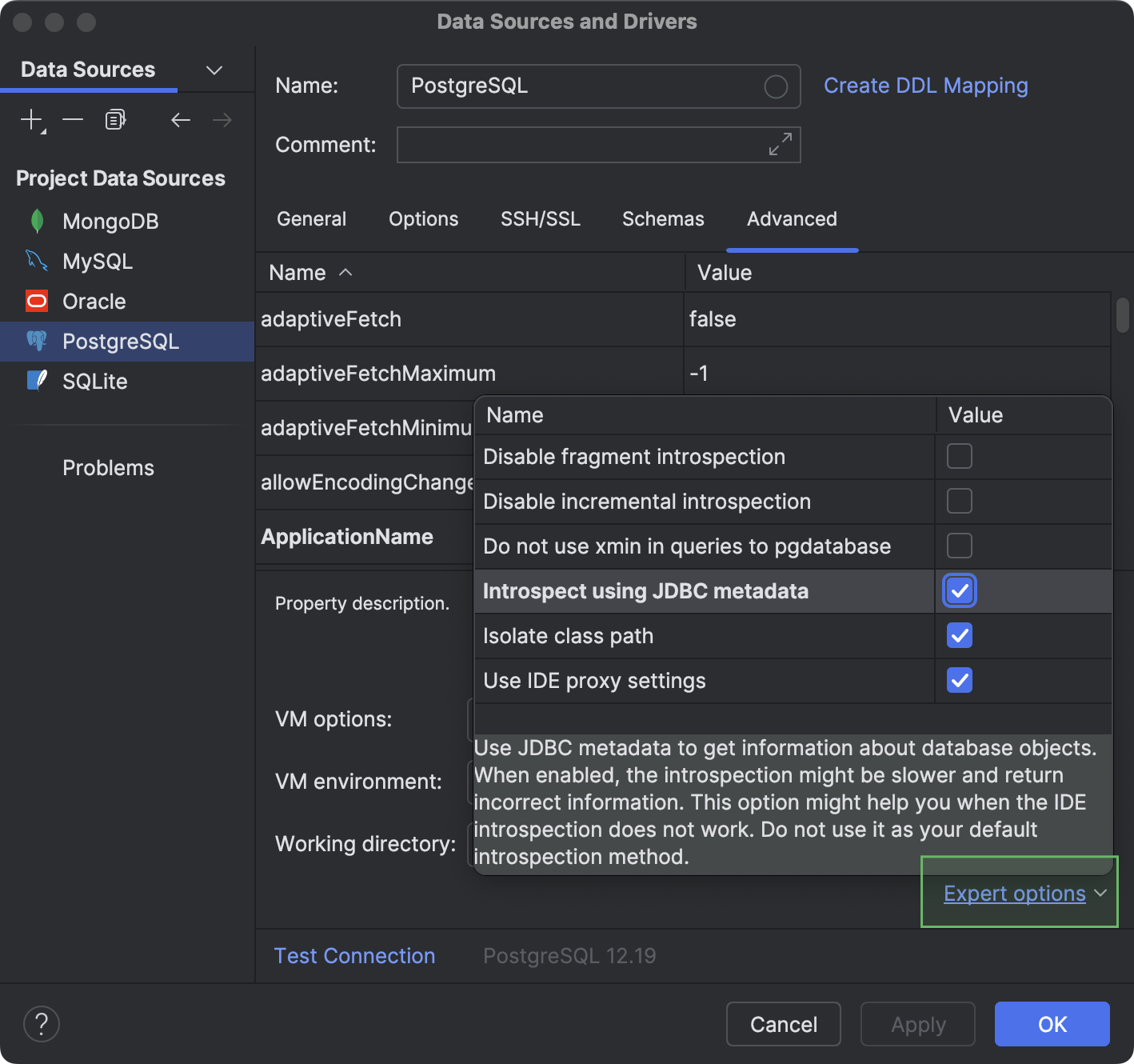Image resolution: width=1134 pixels, height=1064 pixels.
Task: Select the MySQL dolphin icon
Action: click(x=35, y=261)
